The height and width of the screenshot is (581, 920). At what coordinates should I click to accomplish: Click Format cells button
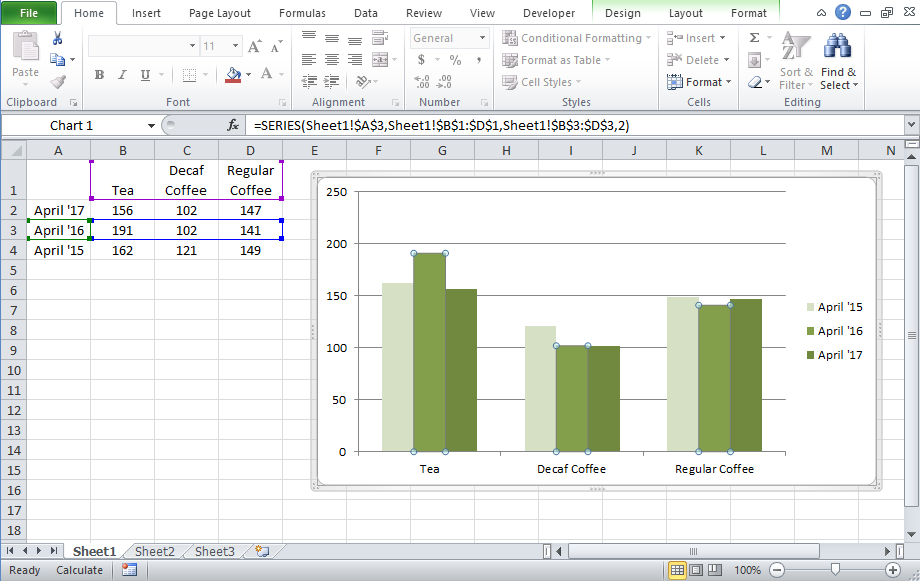tap(699, 82)
